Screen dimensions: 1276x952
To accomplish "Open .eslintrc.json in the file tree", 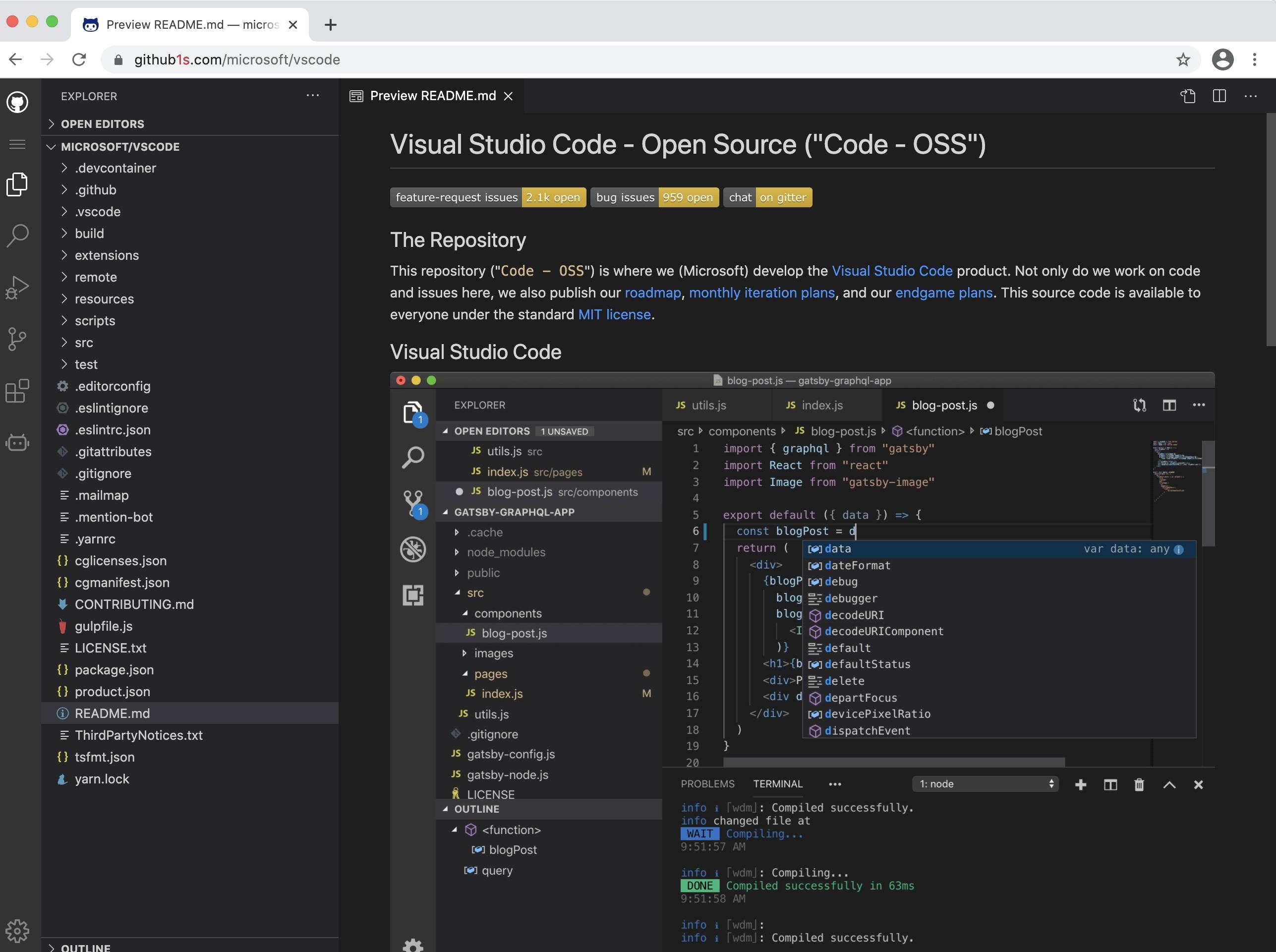I will coord(189,430).
